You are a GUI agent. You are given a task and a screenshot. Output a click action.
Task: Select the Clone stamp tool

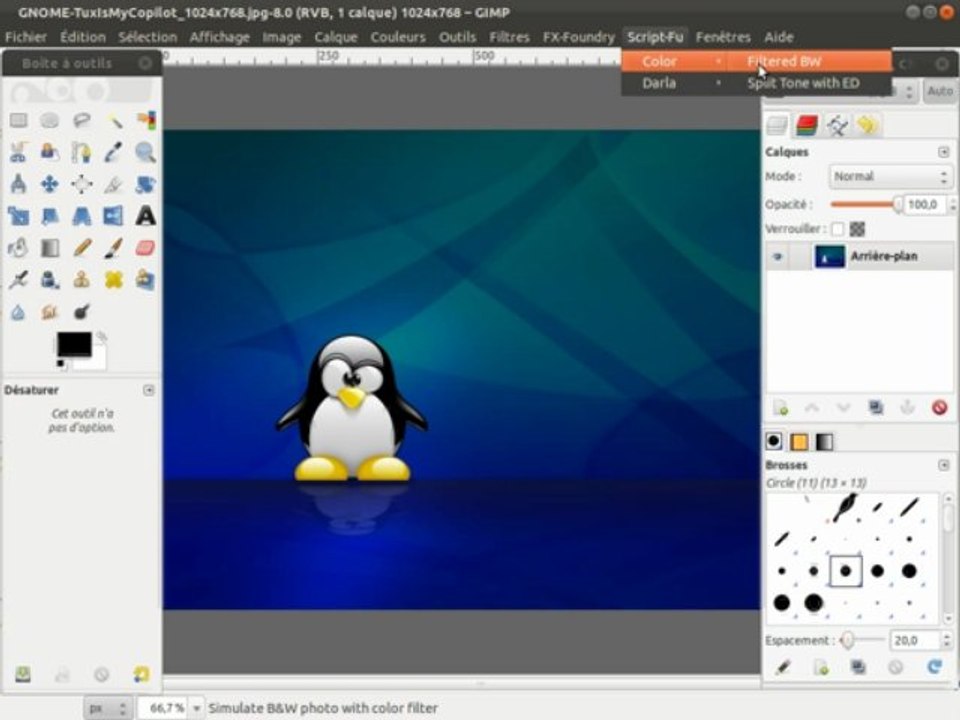point(81,280)
